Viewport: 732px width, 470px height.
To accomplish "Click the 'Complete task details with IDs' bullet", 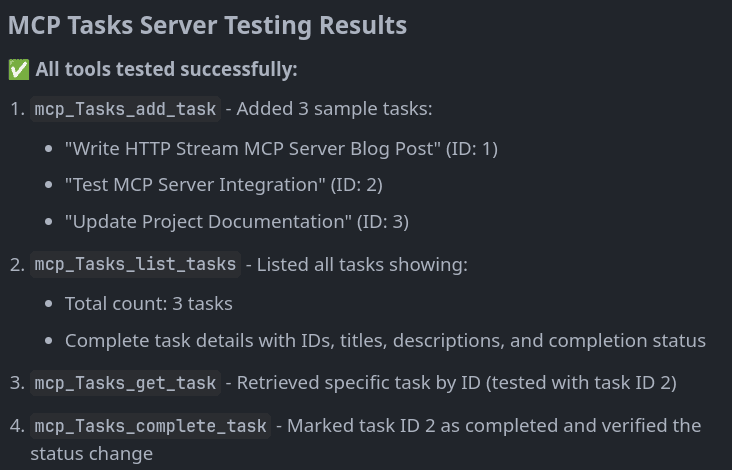I will (385, 340).
